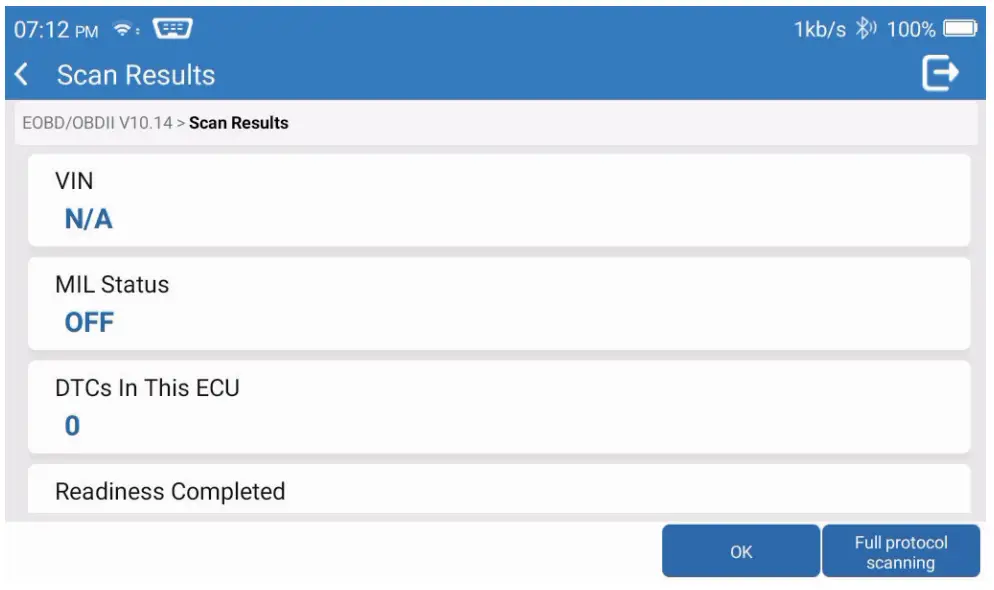Go back using the header arrow

tap(22, 74)
